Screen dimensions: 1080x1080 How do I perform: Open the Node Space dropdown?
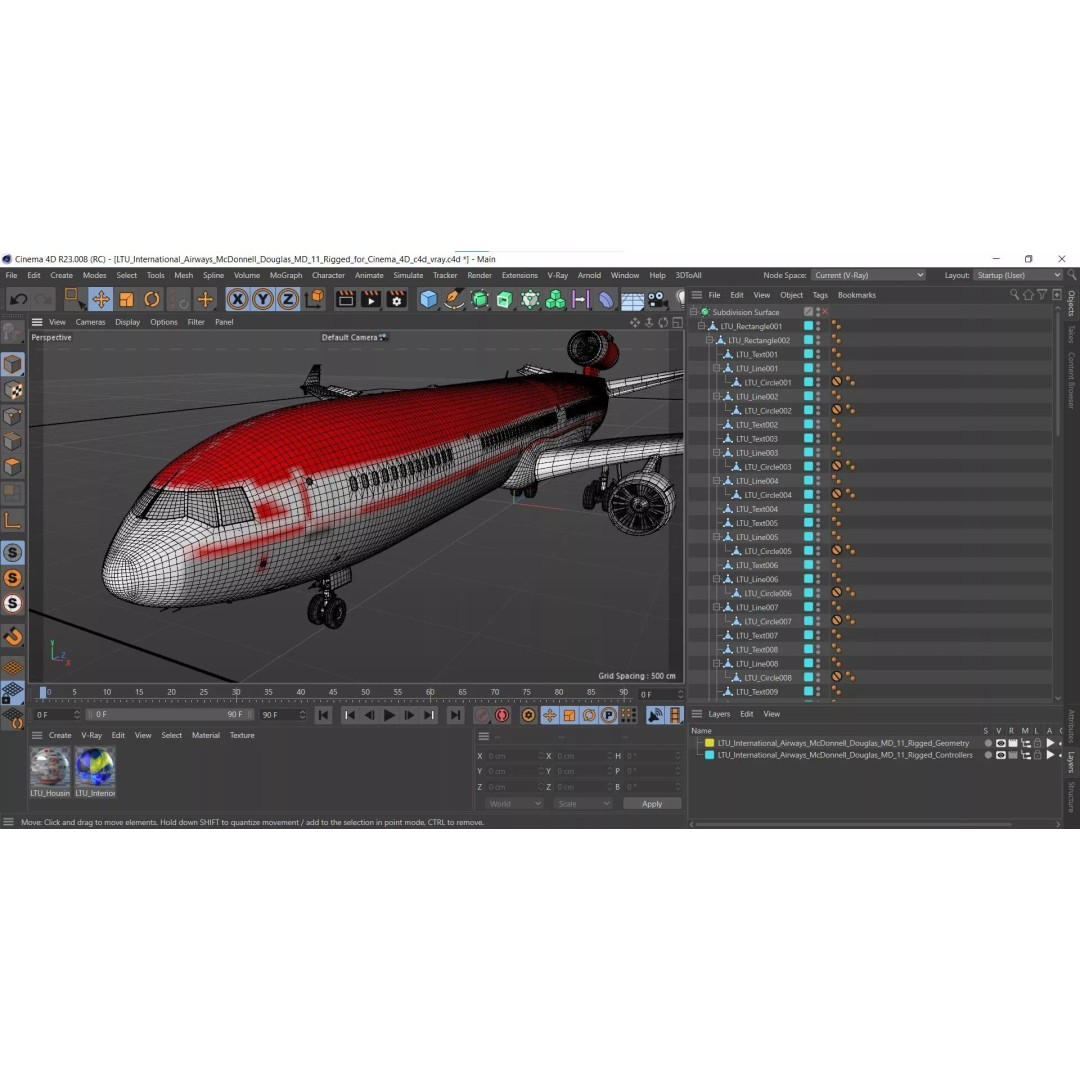pyautogui.click(x=868, y=276)
